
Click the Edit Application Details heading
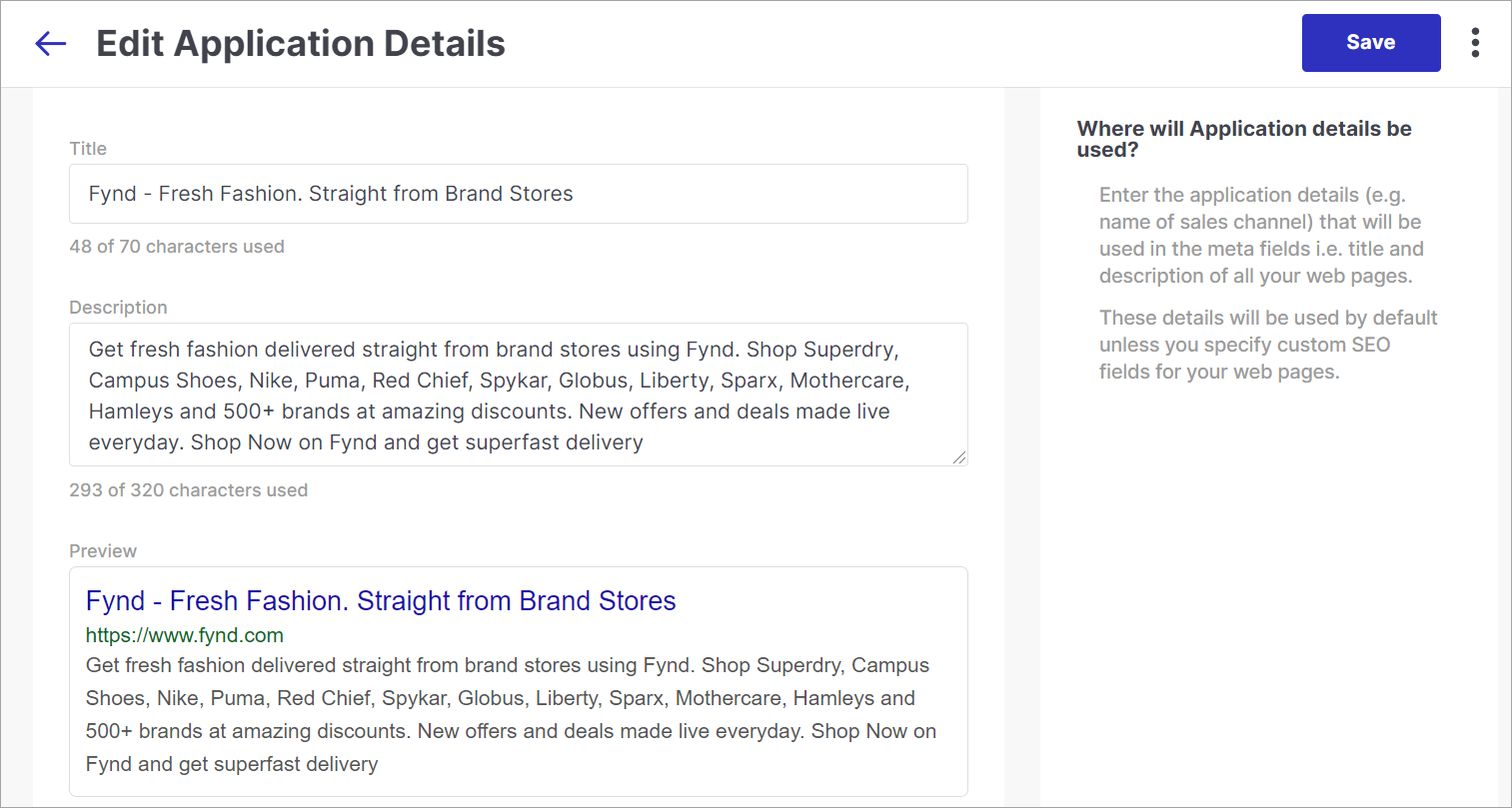point(301,44)
